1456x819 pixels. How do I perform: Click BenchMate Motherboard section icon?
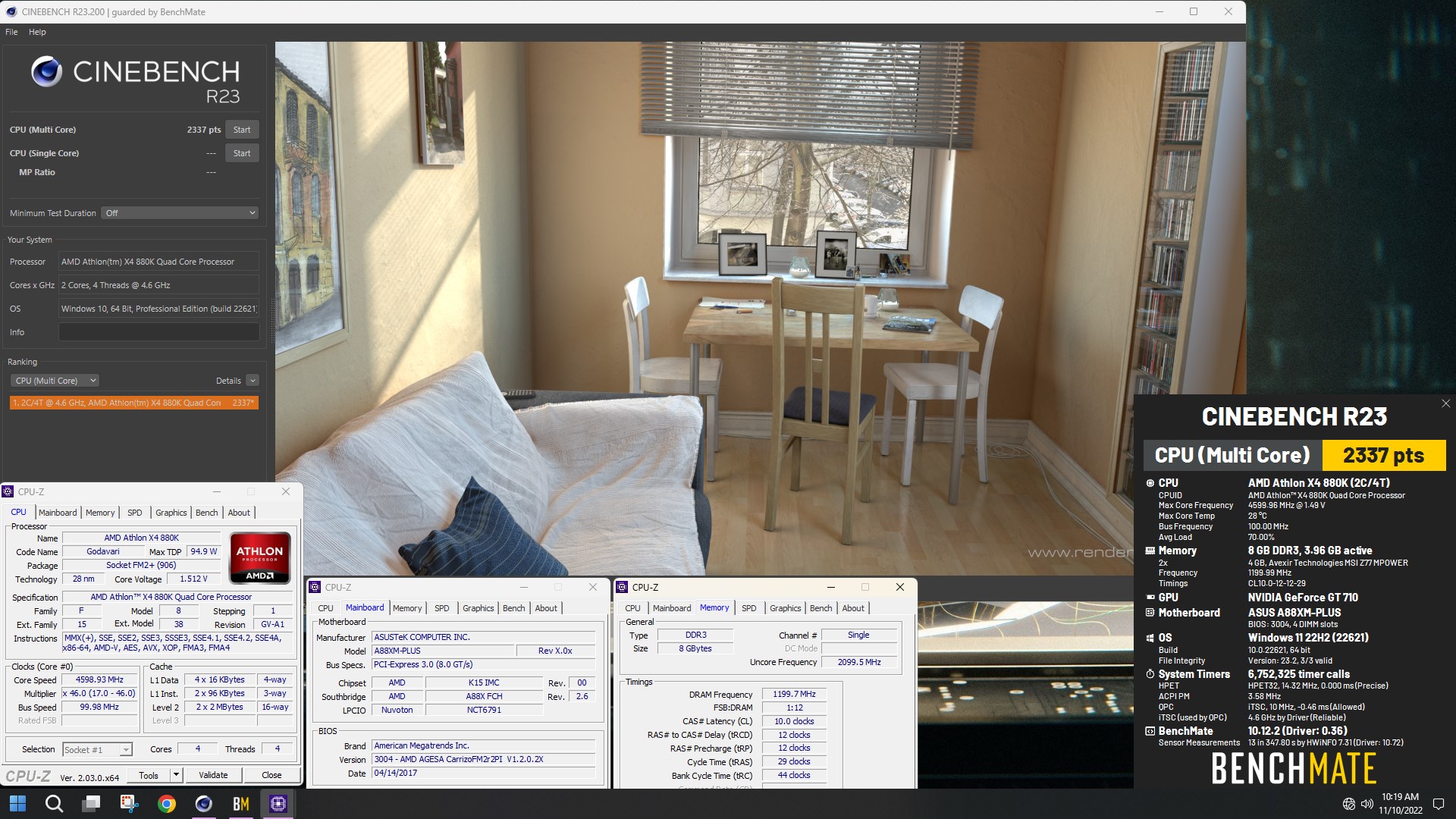[x=1150, y=613]
